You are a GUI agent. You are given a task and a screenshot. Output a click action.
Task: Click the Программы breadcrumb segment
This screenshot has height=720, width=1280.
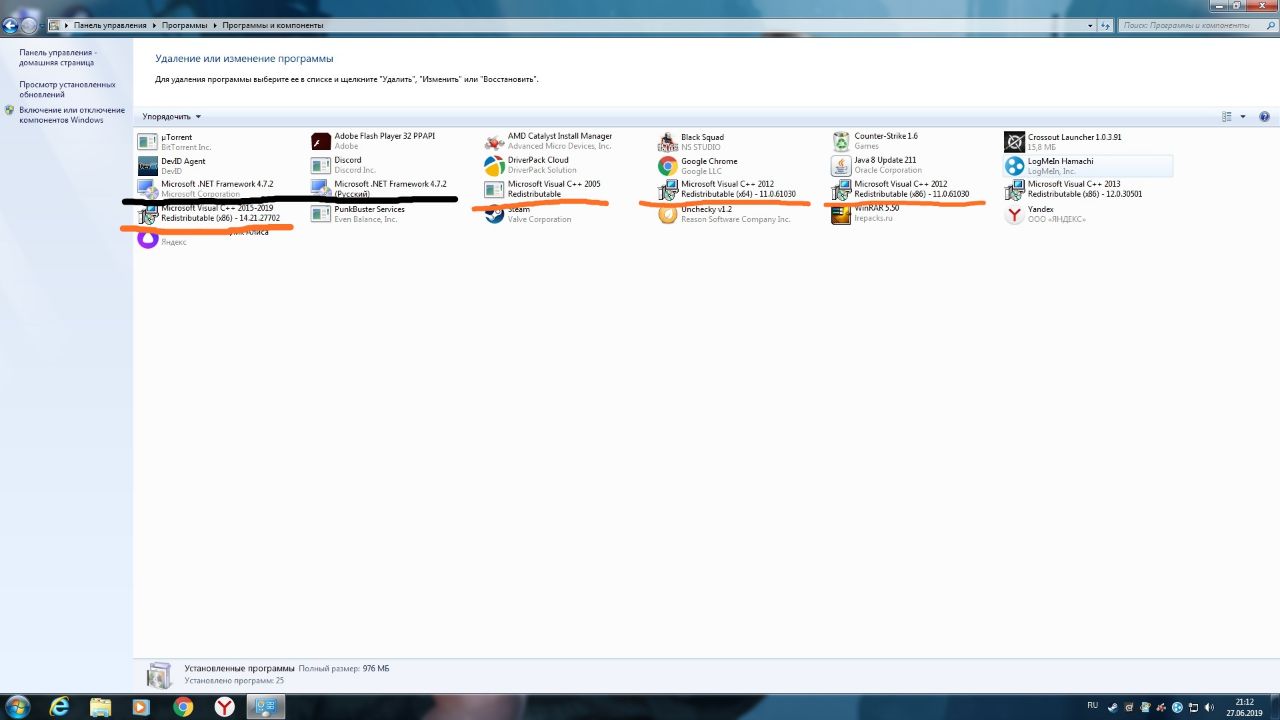pyautogui.click(x=185, y=24)
